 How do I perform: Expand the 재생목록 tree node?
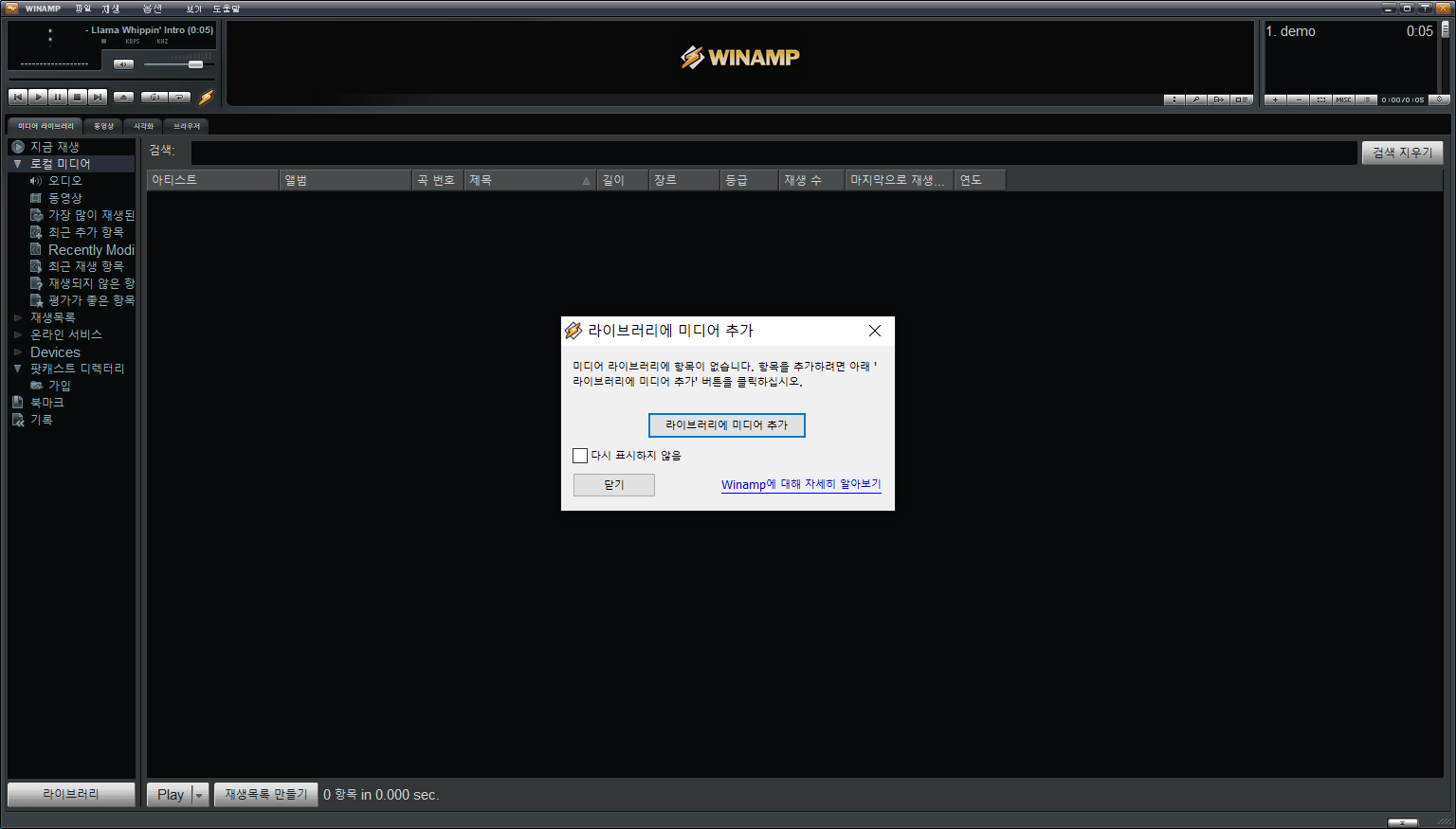[x=17, y=317]
